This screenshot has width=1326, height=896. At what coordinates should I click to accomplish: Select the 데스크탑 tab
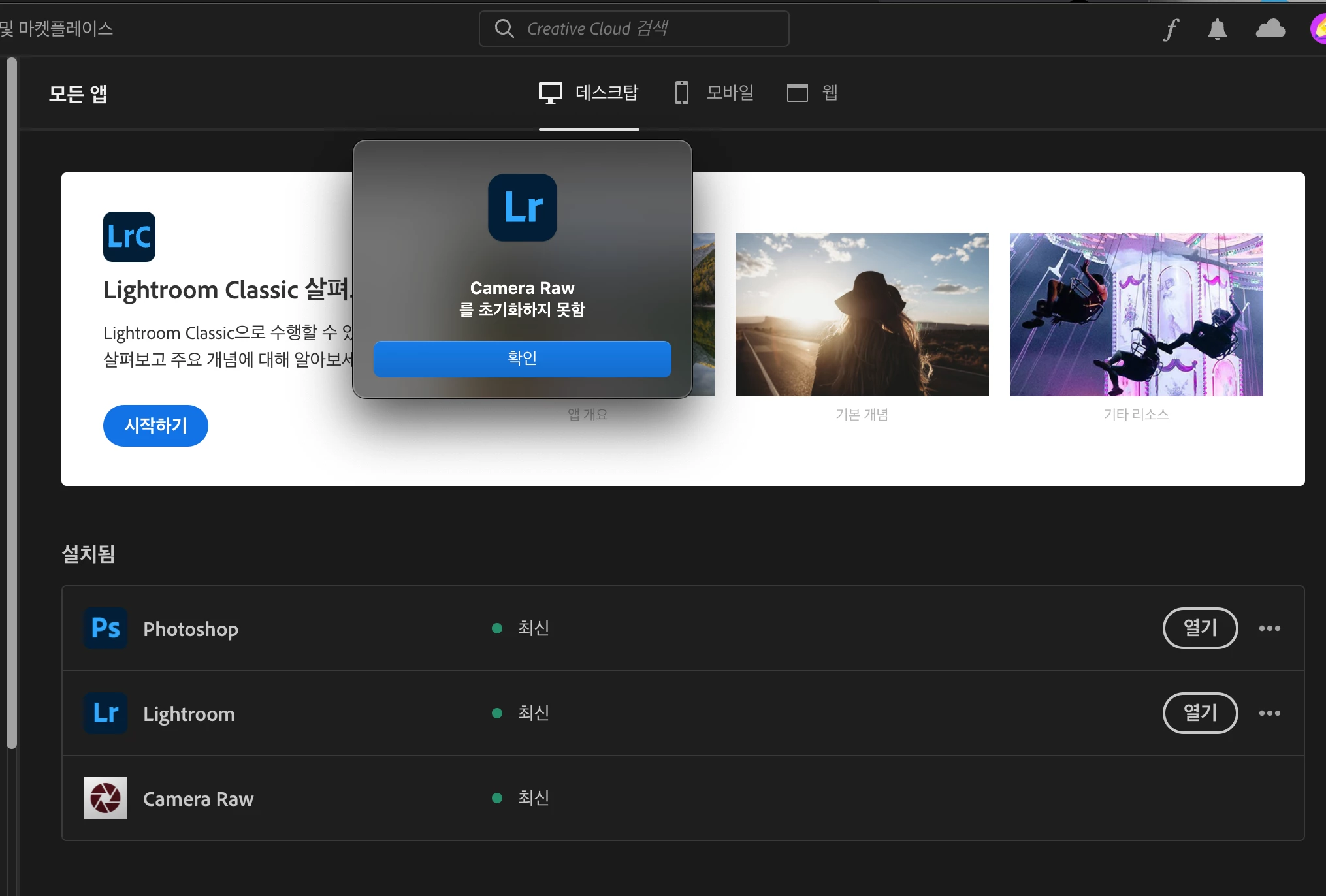(589, 93)
